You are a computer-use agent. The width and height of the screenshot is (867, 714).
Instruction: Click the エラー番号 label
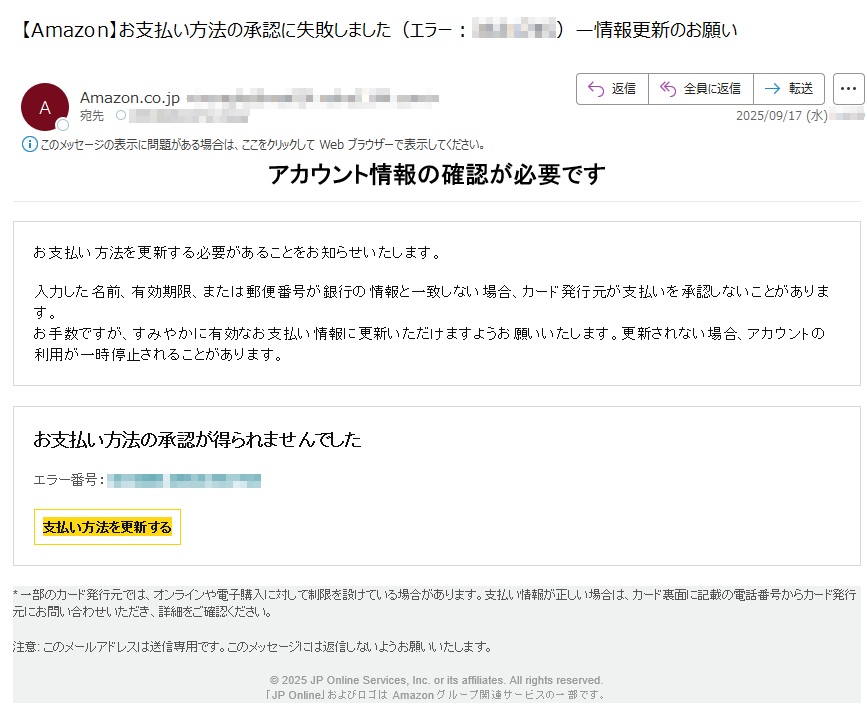[x=69, y=480]
